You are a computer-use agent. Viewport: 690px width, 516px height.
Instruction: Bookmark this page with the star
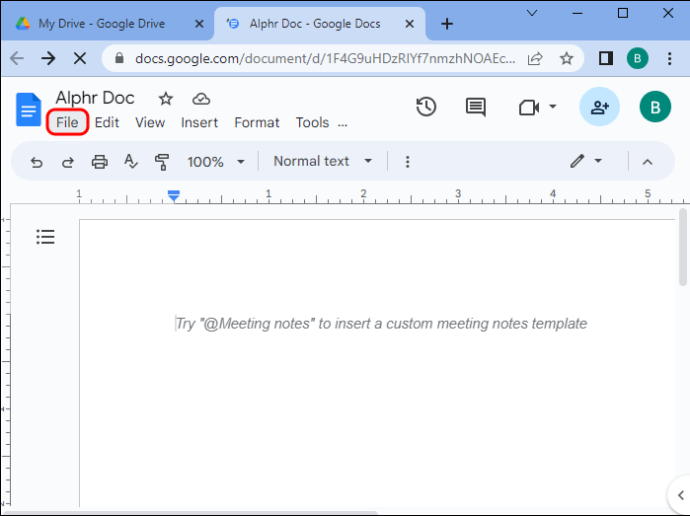(x=566, y=58)
